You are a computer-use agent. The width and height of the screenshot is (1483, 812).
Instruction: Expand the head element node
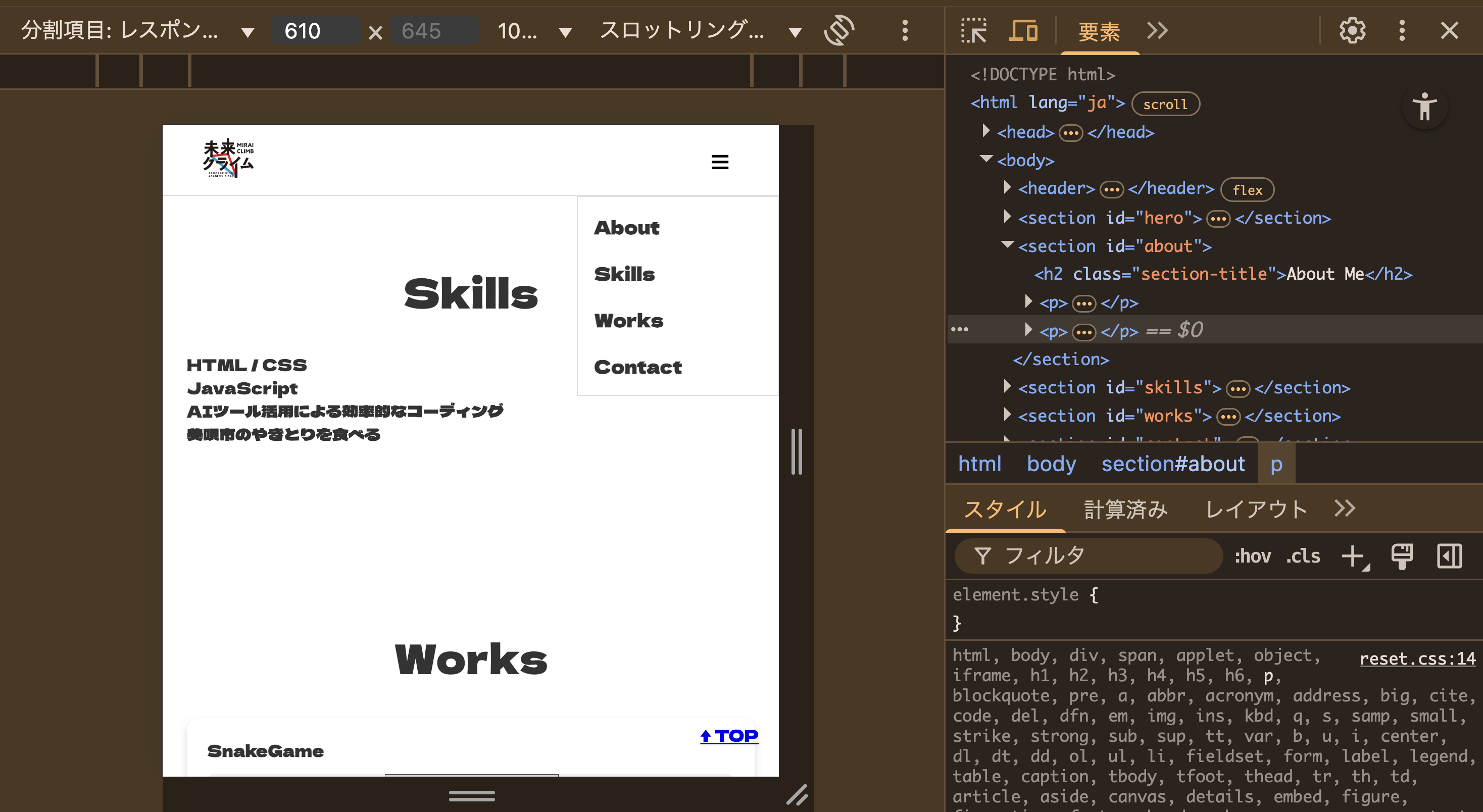pyautogui.click(x=986, y=131)
